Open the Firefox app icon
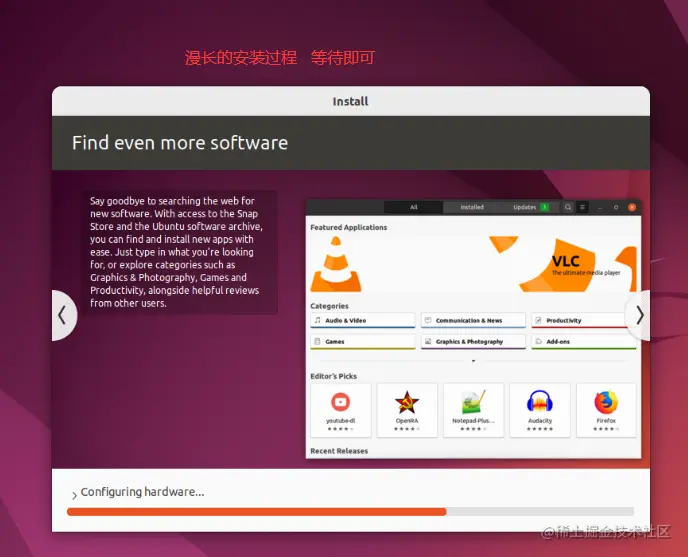The height and width of the screenshot is (557, 688). 606,402
